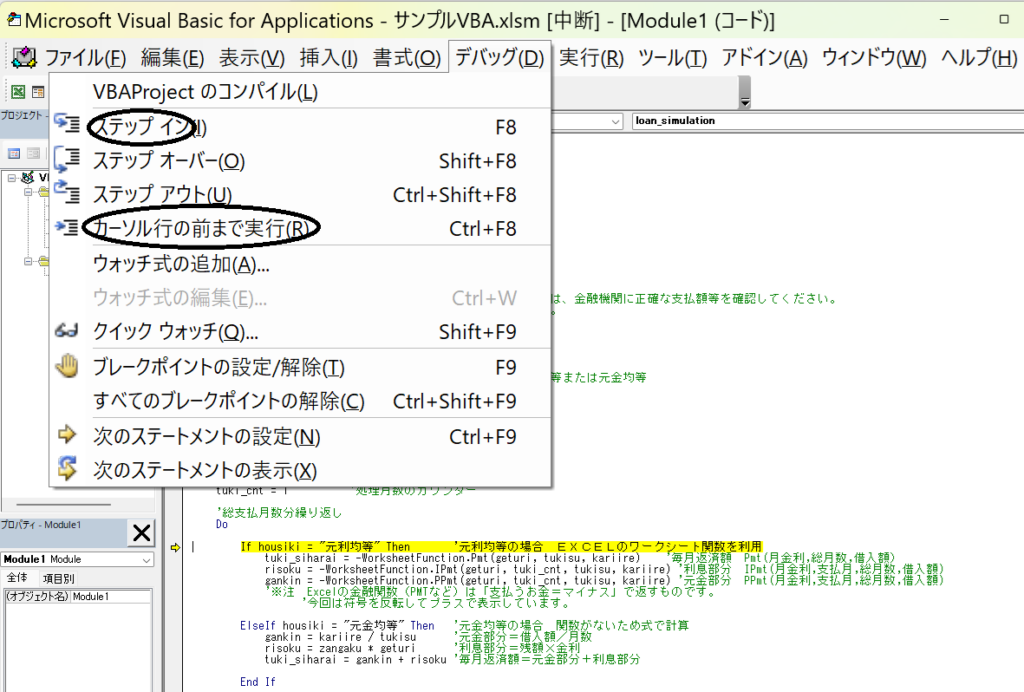1024x692 pixels.
Task: Click the toolbar options overflow arrow
Action: coord(744,102)
